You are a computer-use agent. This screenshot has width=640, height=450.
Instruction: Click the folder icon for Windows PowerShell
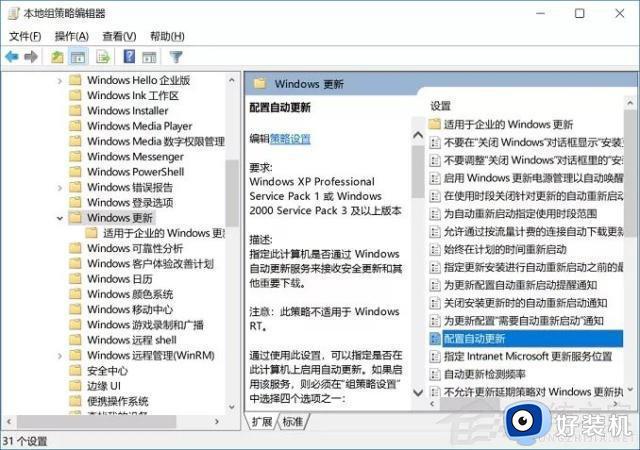pos(75,172)
